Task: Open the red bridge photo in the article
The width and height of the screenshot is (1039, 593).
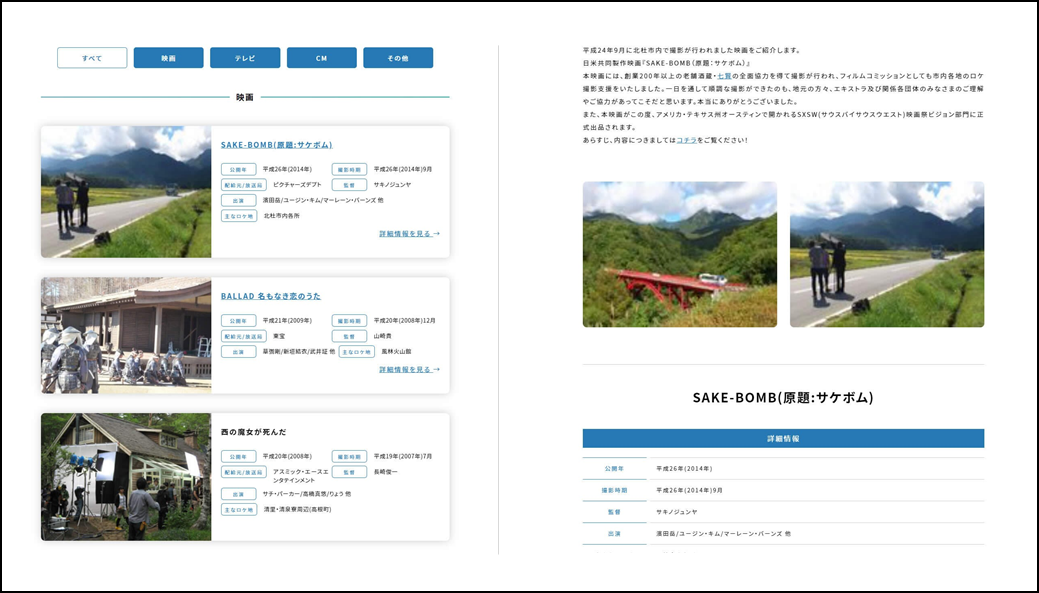Action: click(680, 254)
